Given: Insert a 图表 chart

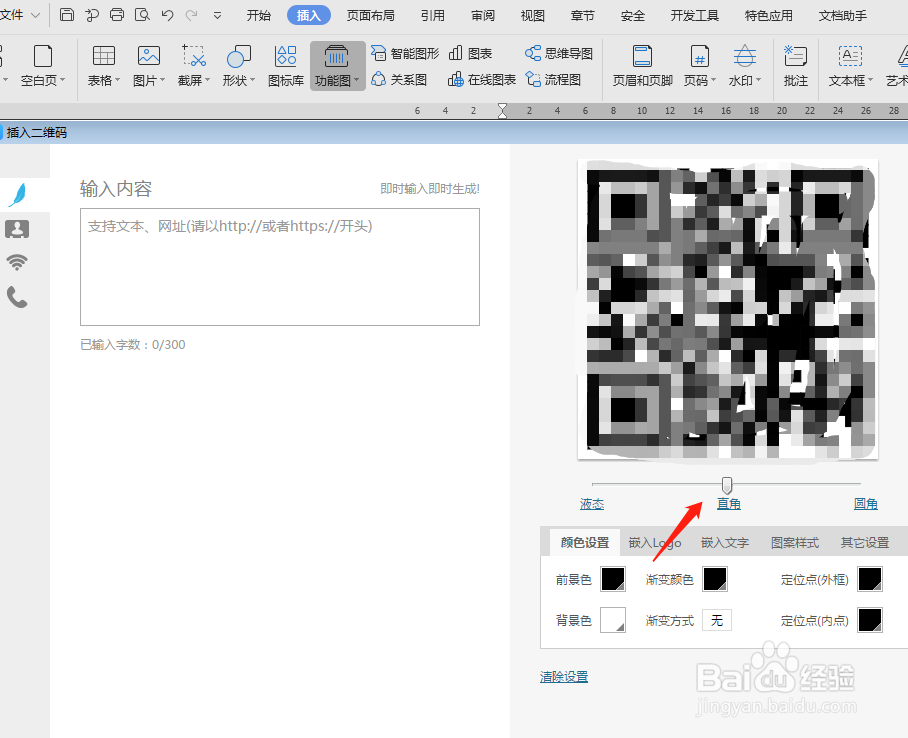Looking at the screenshot, I should 470,53.
